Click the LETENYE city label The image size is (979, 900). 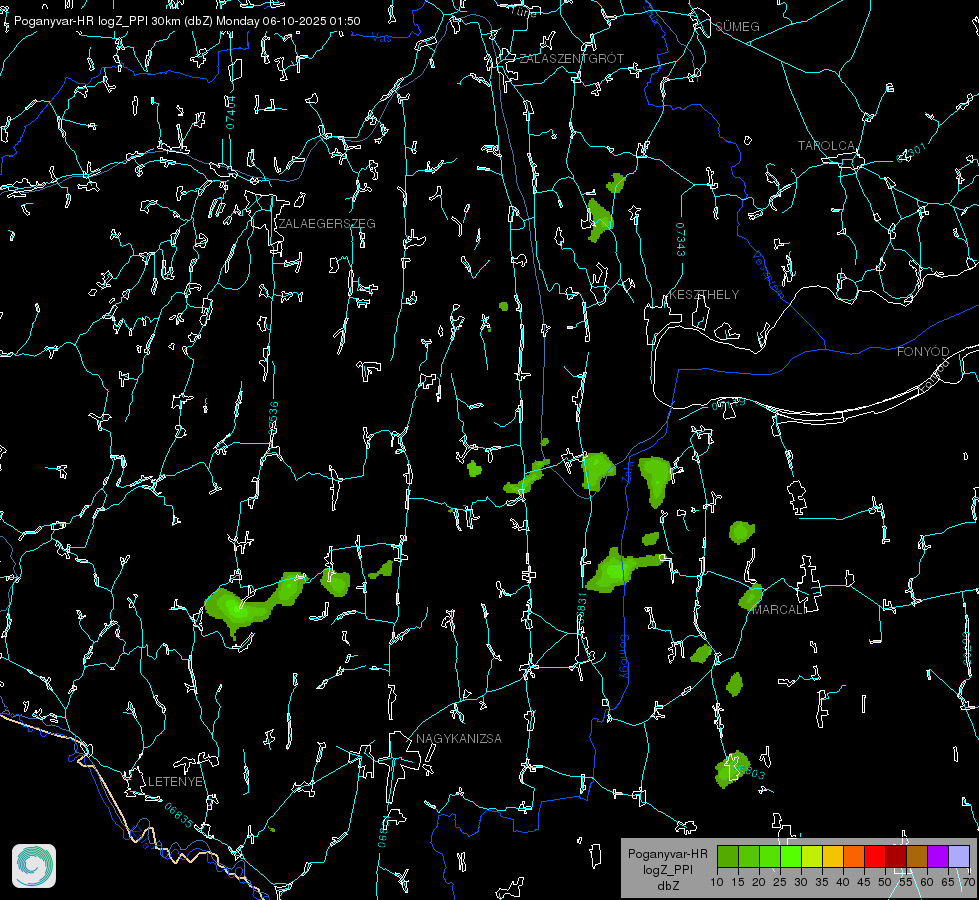point(175,781)
